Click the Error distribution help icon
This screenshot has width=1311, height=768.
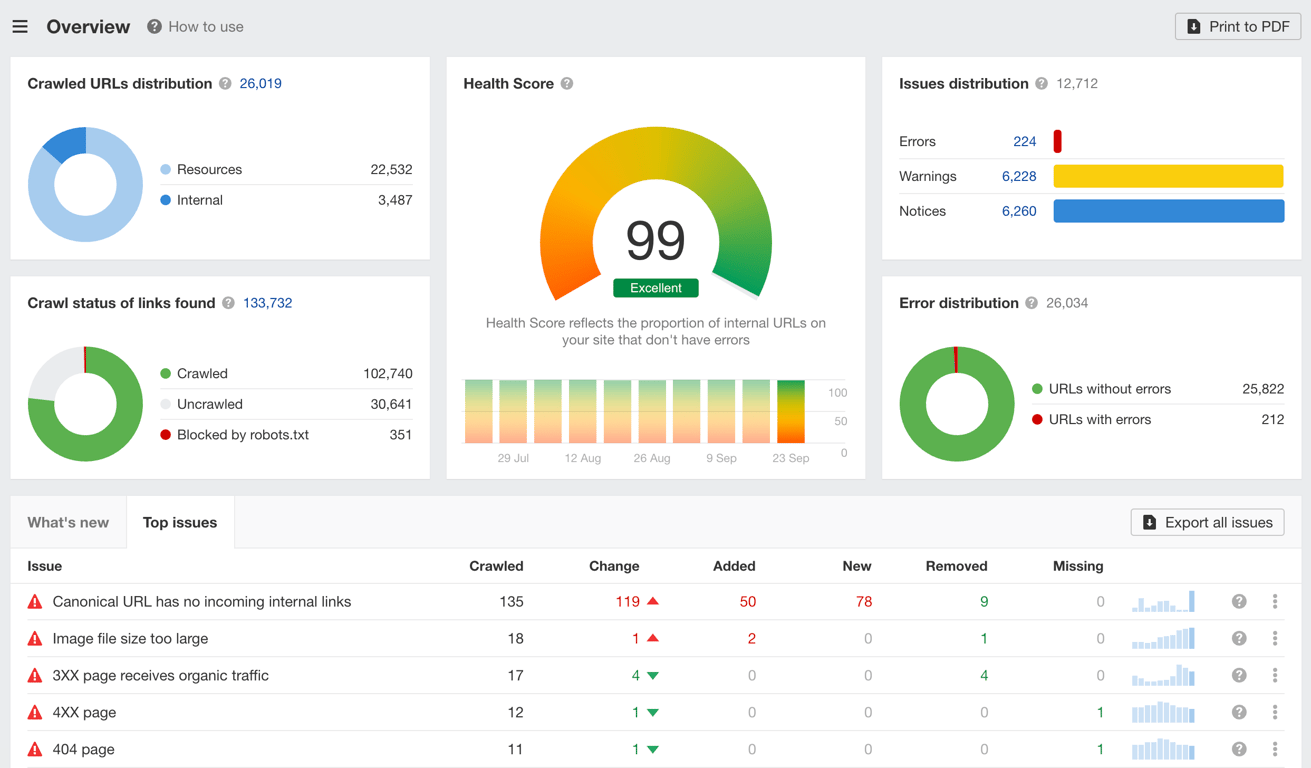click(x=1031, y=303)
